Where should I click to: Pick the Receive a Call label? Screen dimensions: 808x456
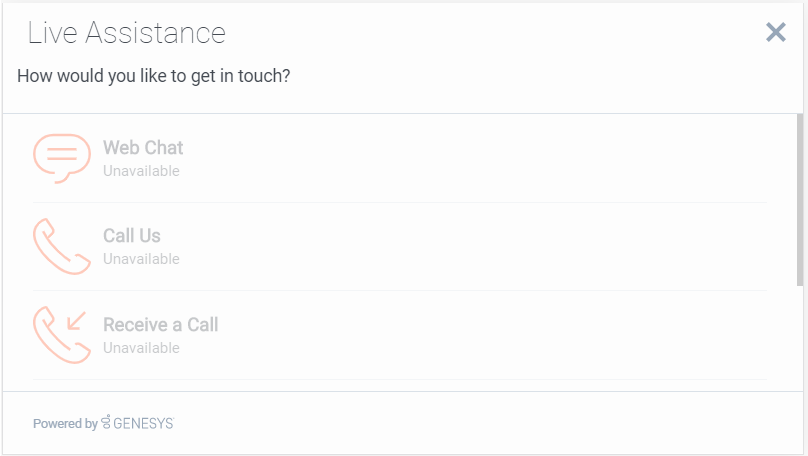click(160, 325)
